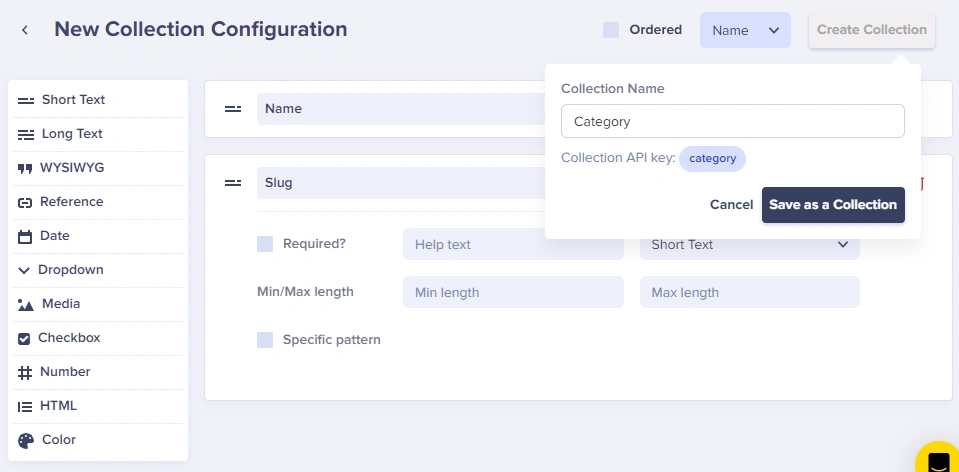Cancel the collection name popup
The width and height of the screenshot is (959, 472).
tap(731, 205)
